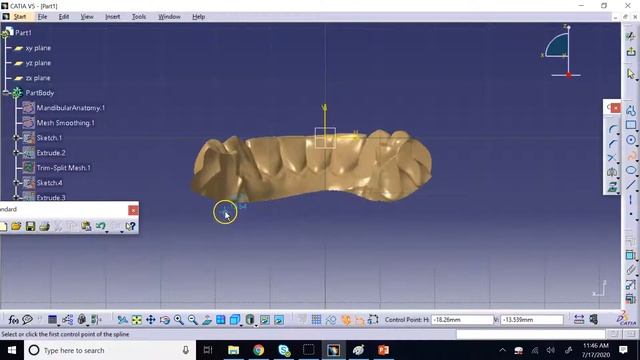The height and width of the screenshot is (360, 640).
Task: Select the Mirror tool in floating toolbar
Action: 612,173
